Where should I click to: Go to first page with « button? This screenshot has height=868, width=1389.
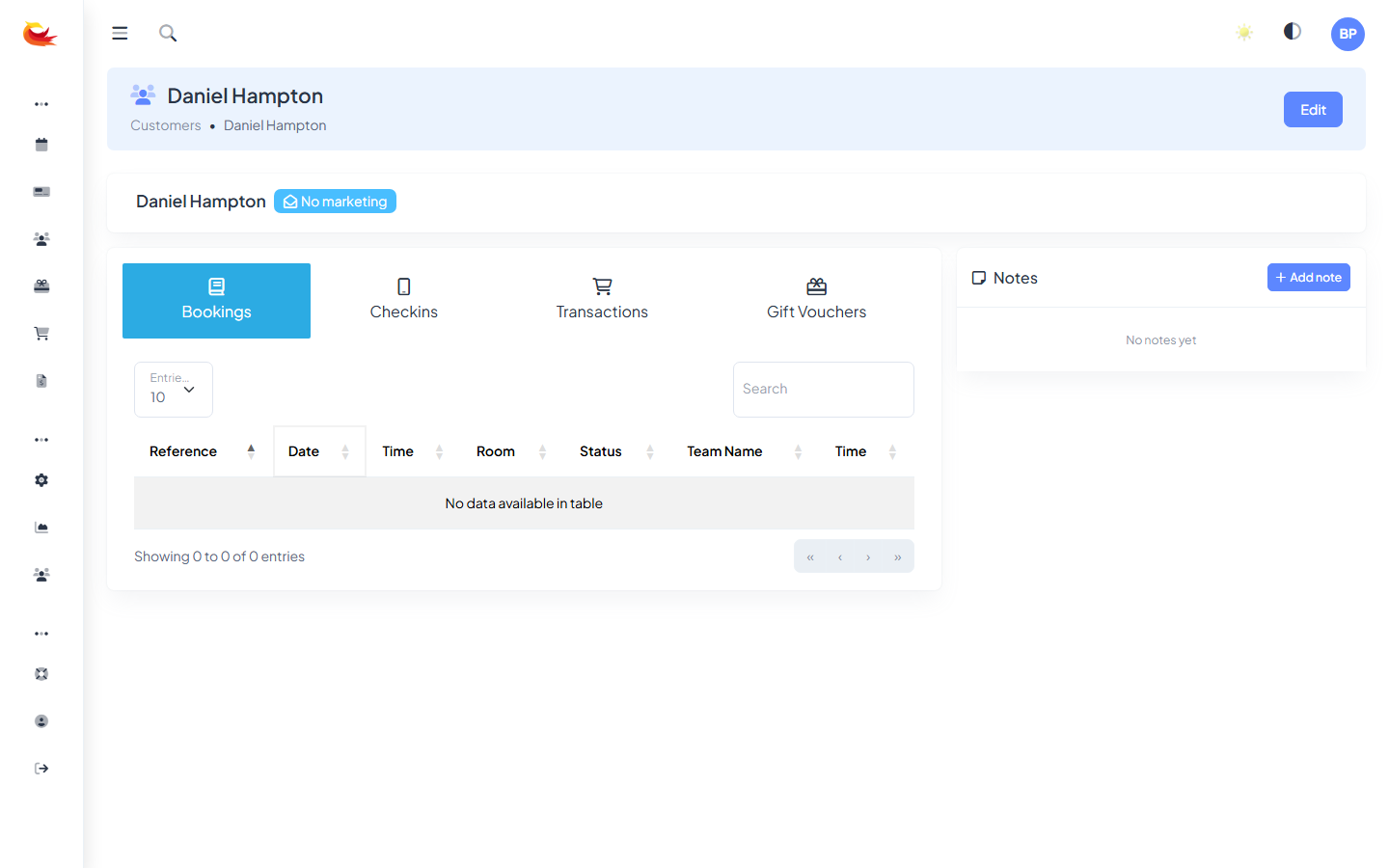(x=810, y=556)
